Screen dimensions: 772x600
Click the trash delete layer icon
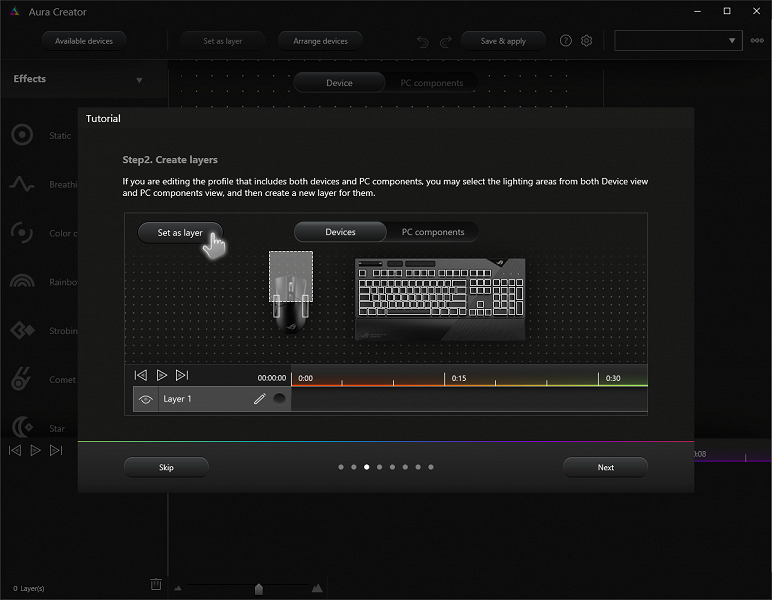coord(156,584)
